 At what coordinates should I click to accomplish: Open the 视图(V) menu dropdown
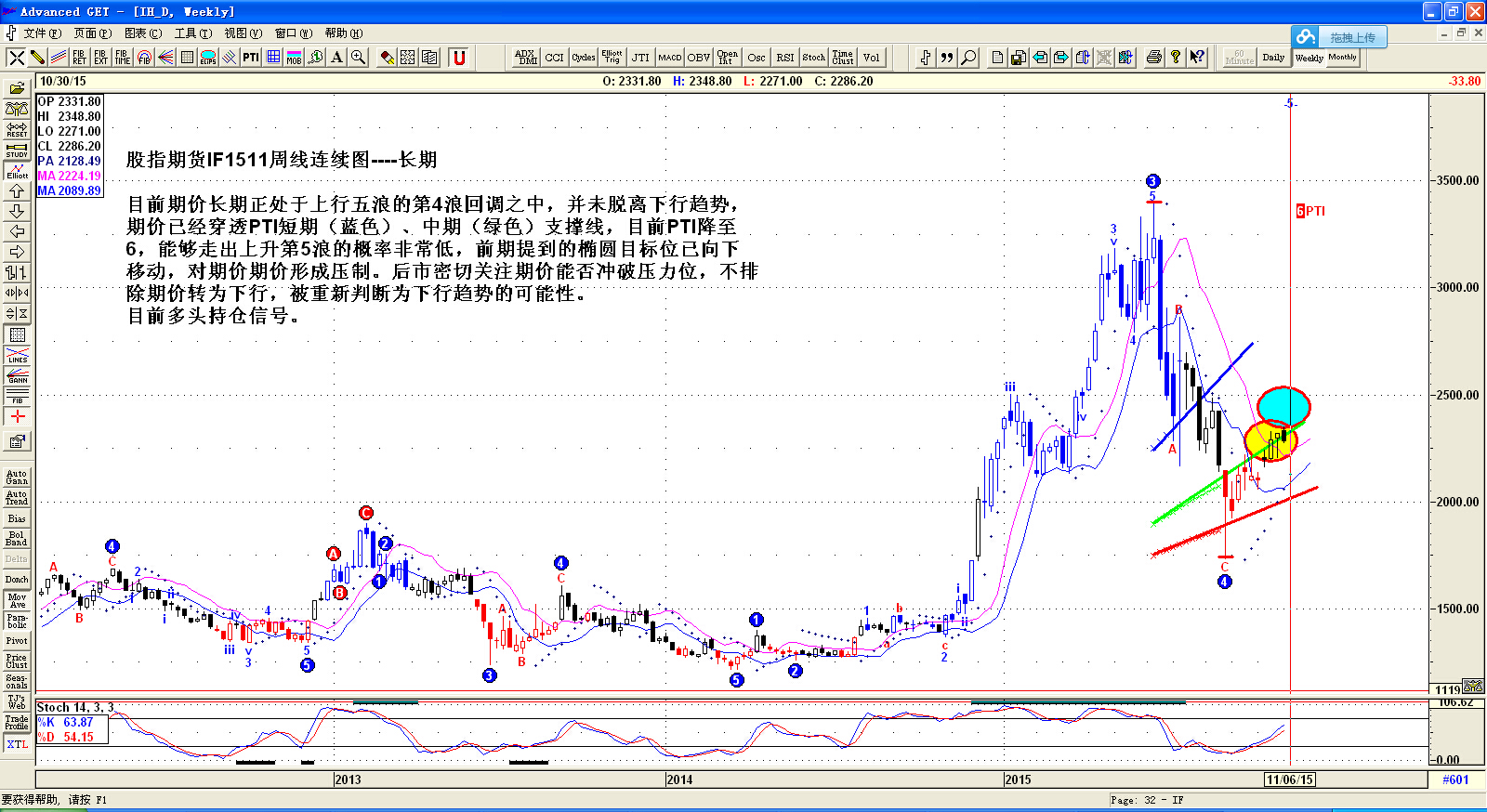(x=243, y=33)
